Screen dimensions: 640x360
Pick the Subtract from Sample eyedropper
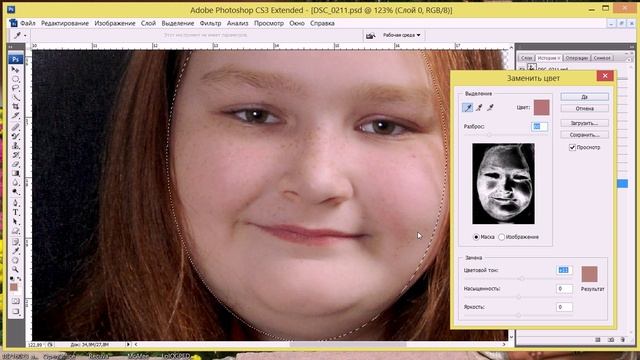[490, 107]
